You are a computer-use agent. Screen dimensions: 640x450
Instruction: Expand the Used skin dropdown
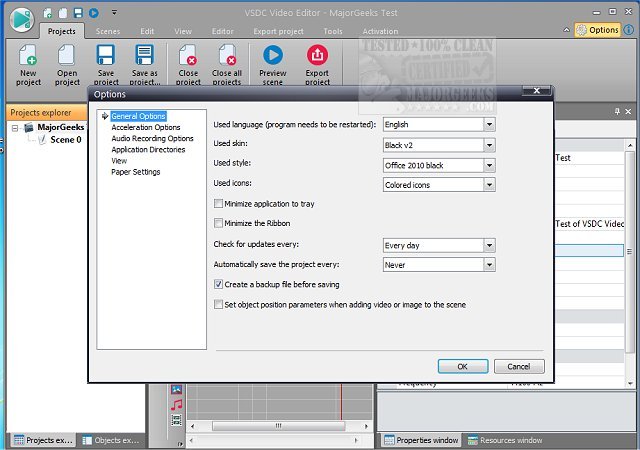[489, 144]
